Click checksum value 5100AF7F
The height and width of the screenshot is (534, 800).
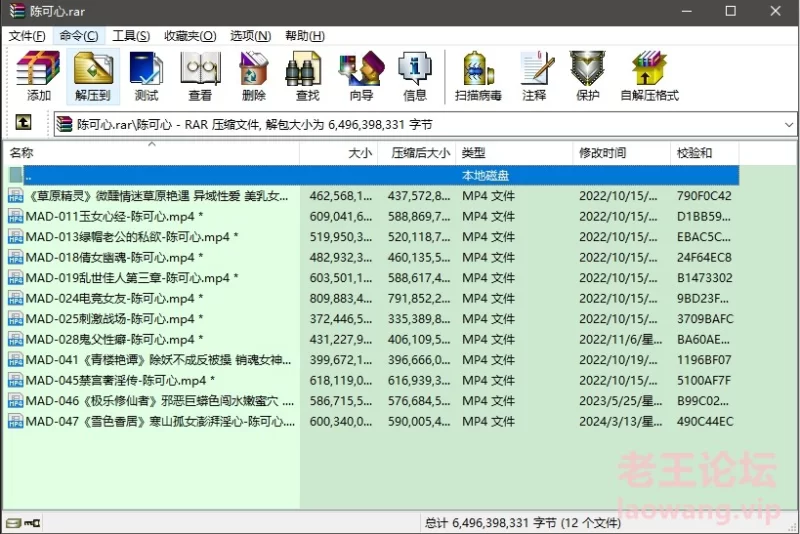coord(704,380)
